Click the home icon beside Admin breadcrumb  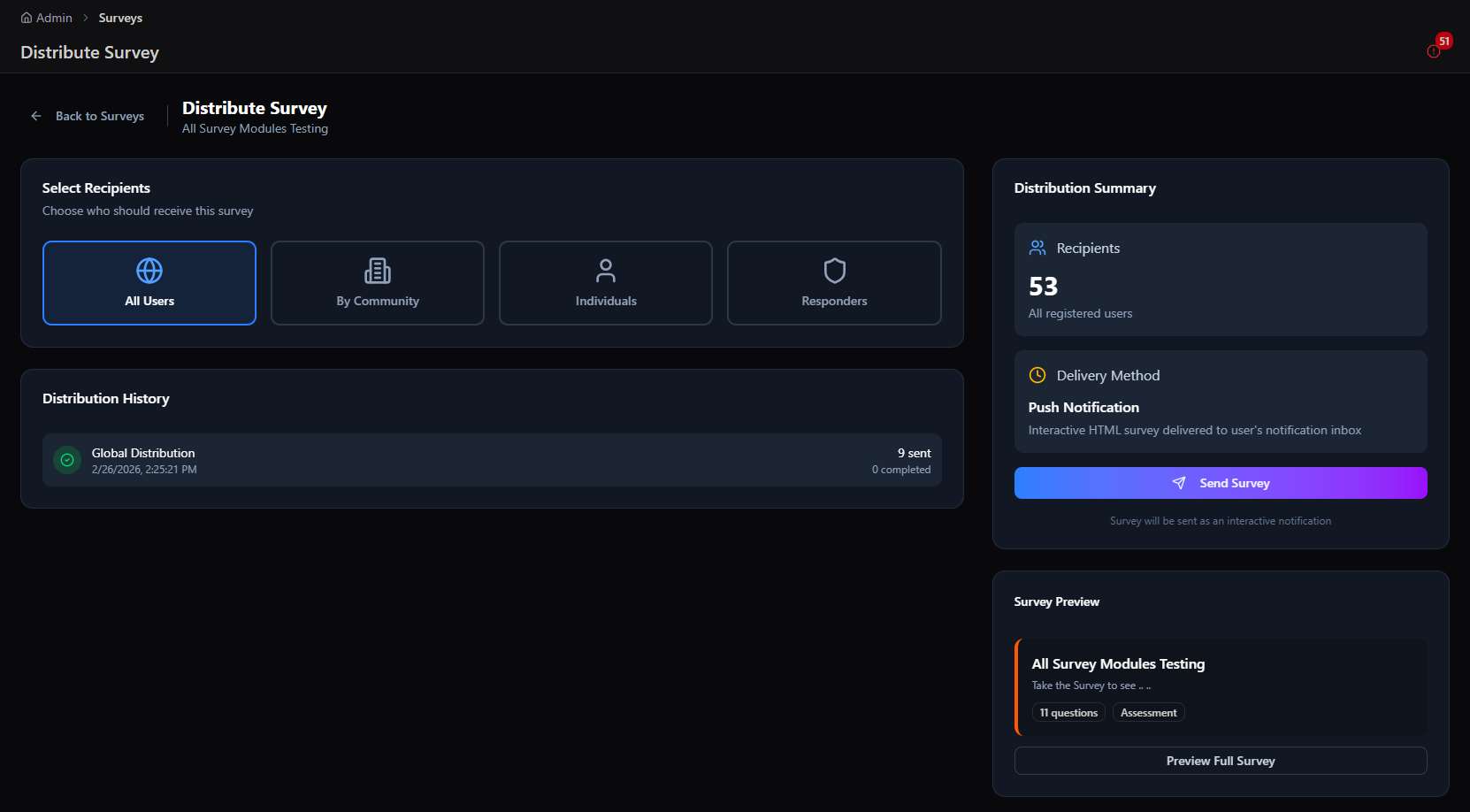[x=27, y=18]
